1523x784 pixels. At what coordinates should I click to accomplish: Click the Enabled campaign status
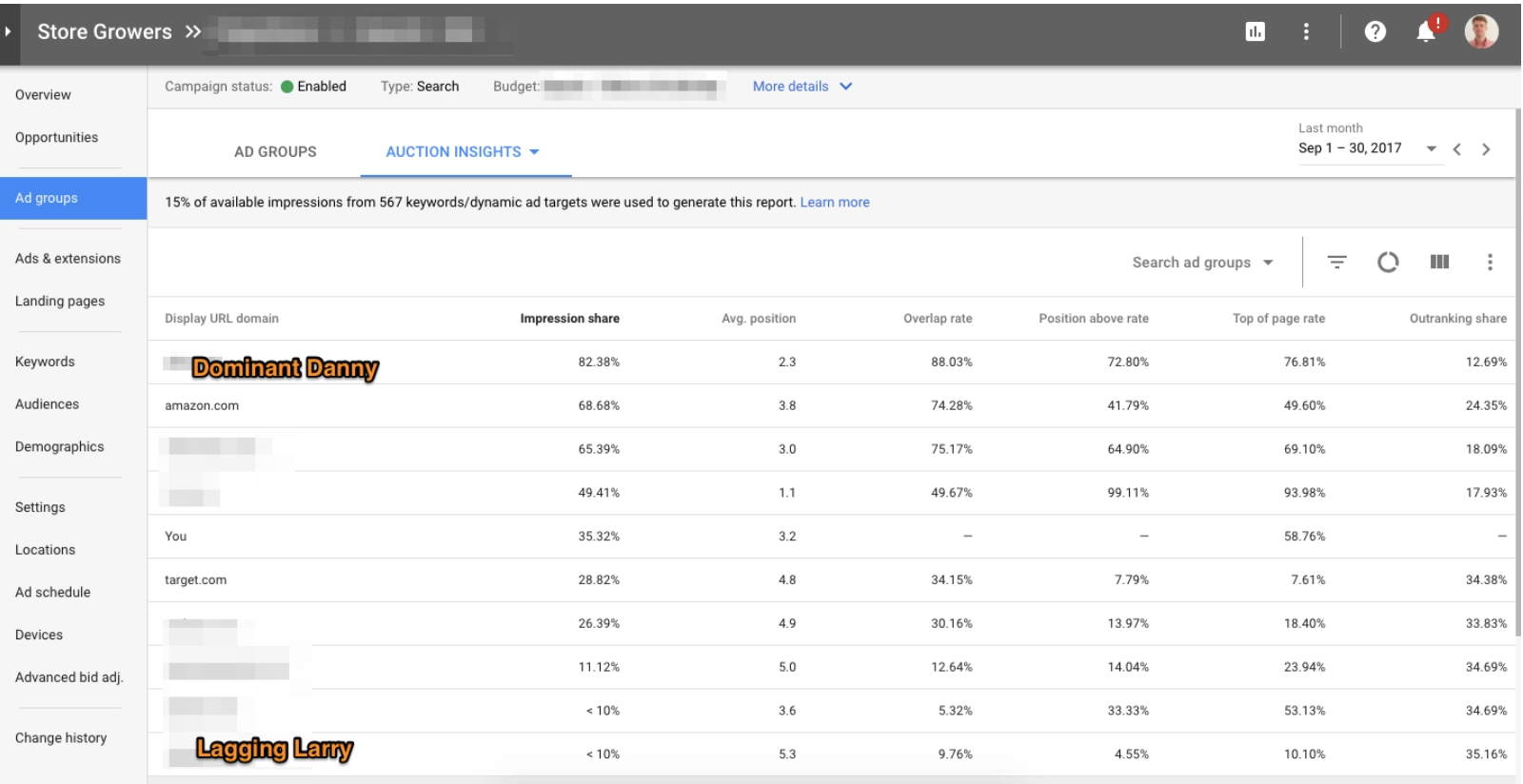click(313, 87)
